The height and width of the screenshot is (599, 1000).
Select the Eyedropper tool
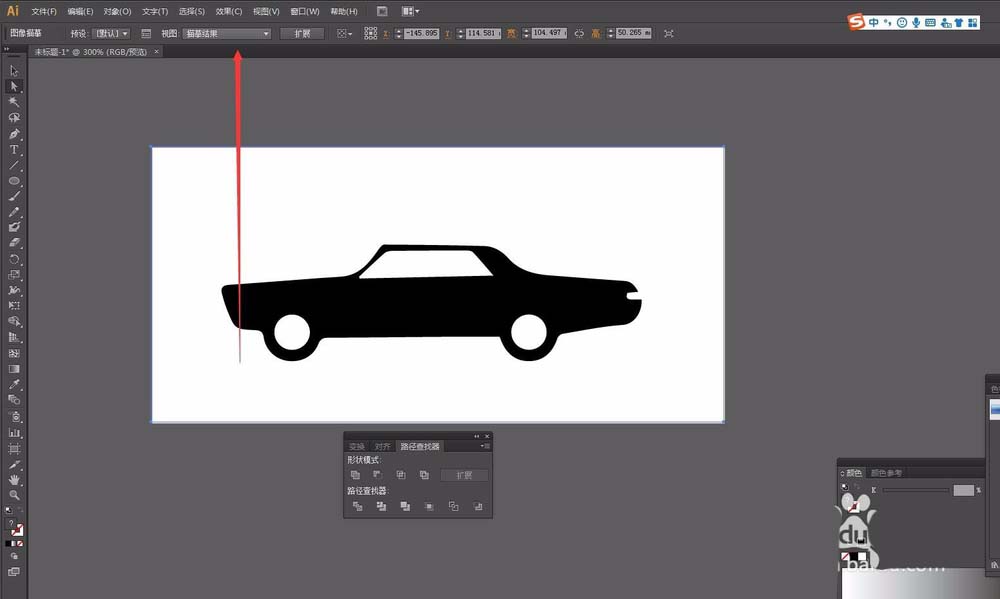point(14,384)
